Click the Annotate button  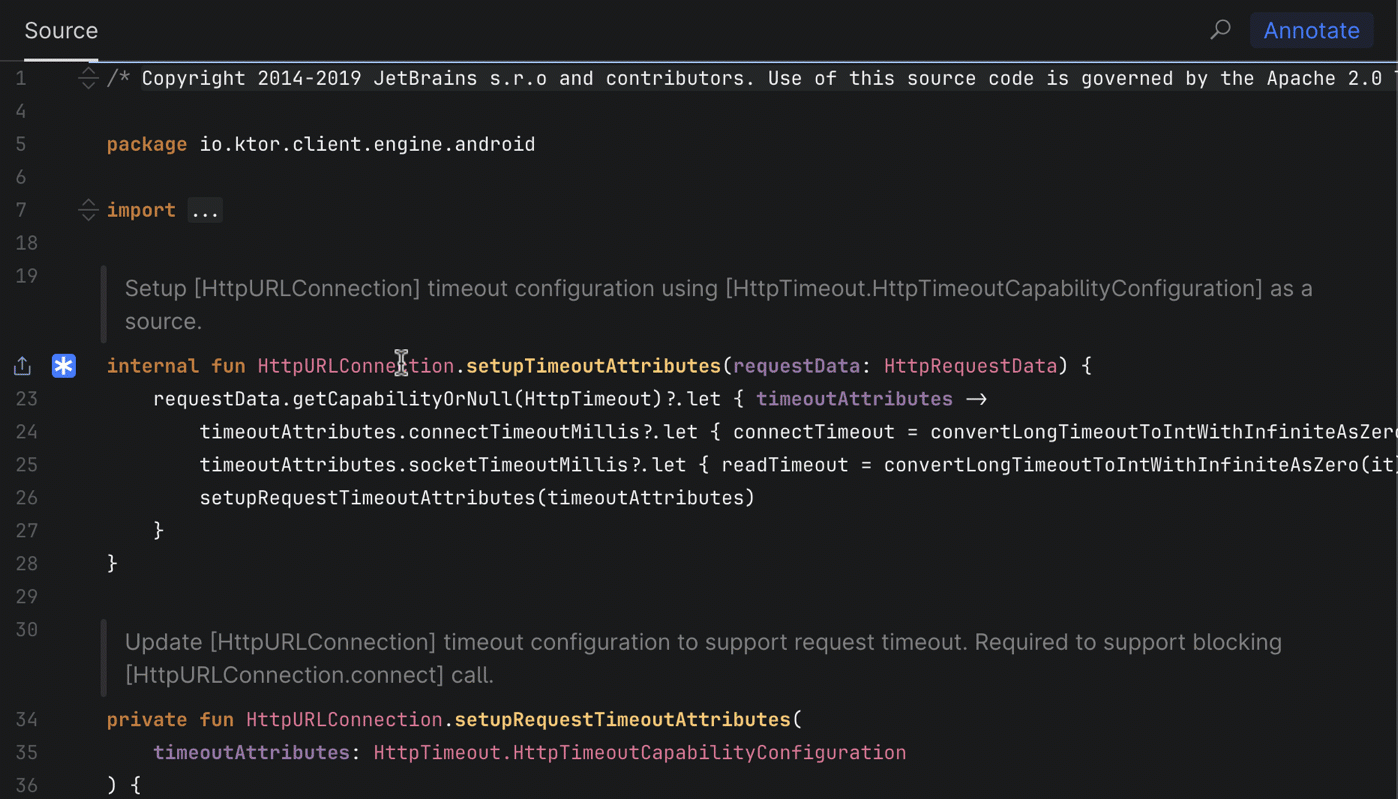(x=1311, y=31)
